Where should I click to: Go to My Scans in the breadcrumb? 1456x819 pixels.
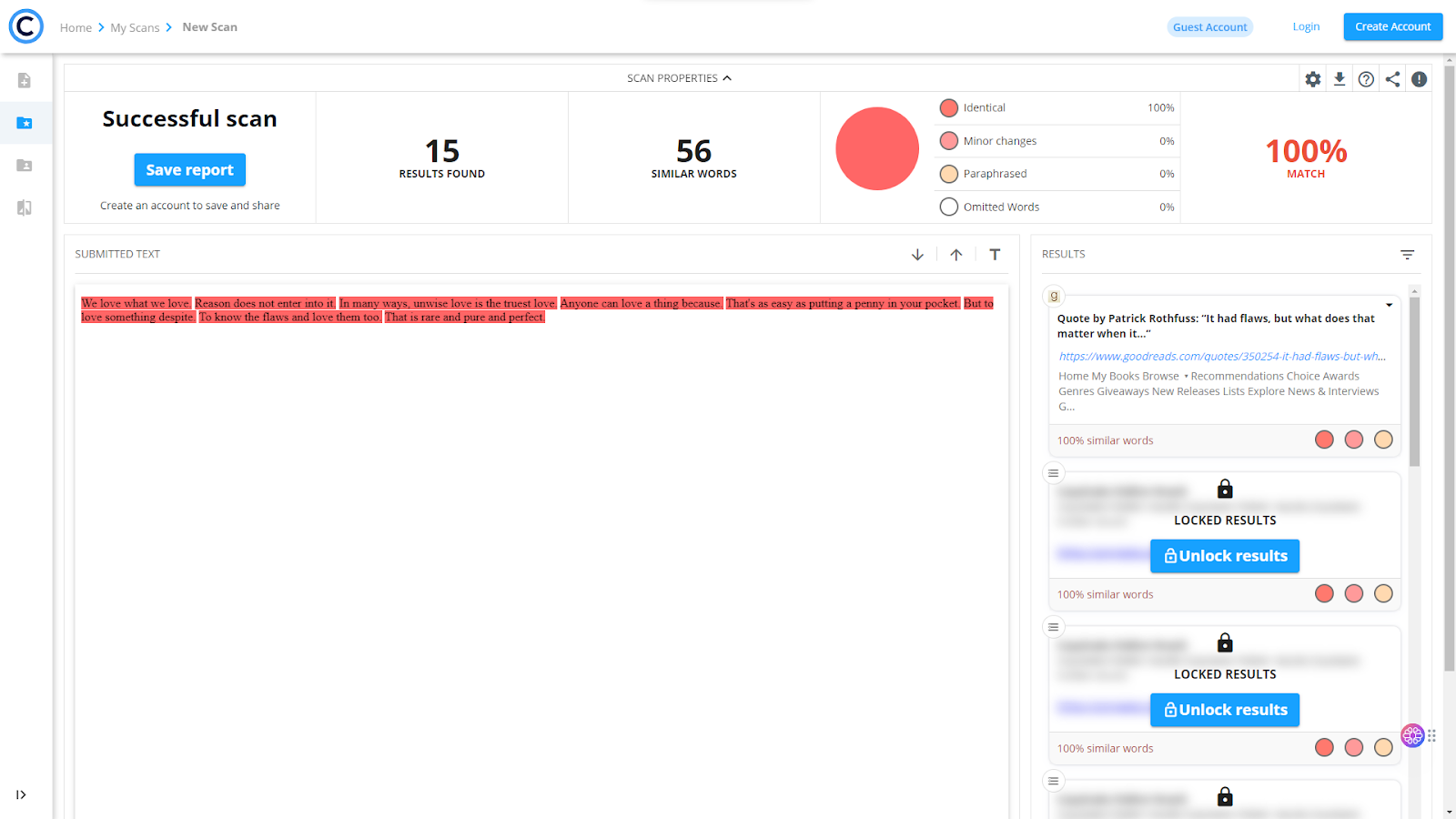pos(135,27)
